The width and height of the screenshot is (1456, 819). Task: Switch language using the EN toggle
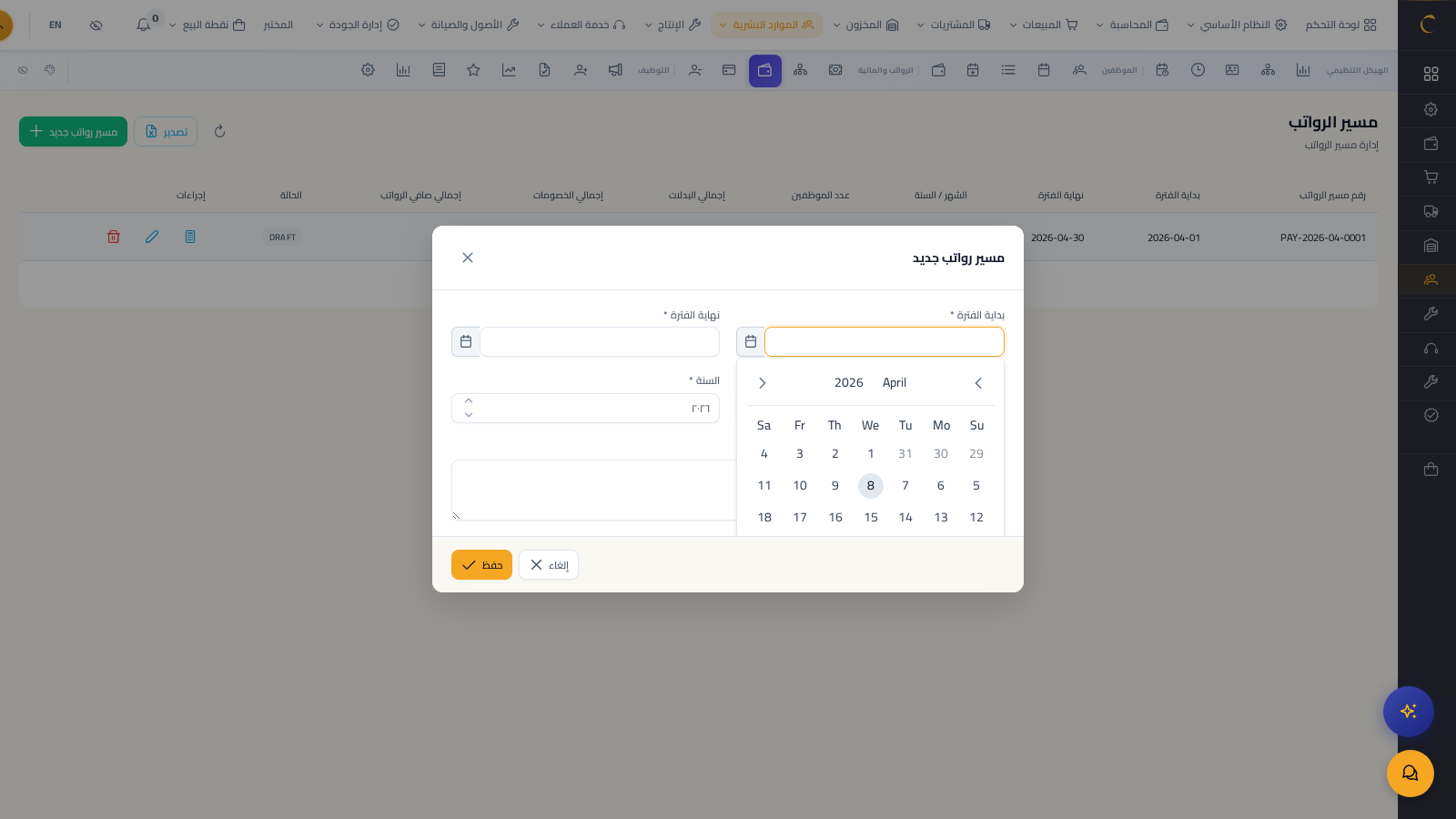click(56, 25)
